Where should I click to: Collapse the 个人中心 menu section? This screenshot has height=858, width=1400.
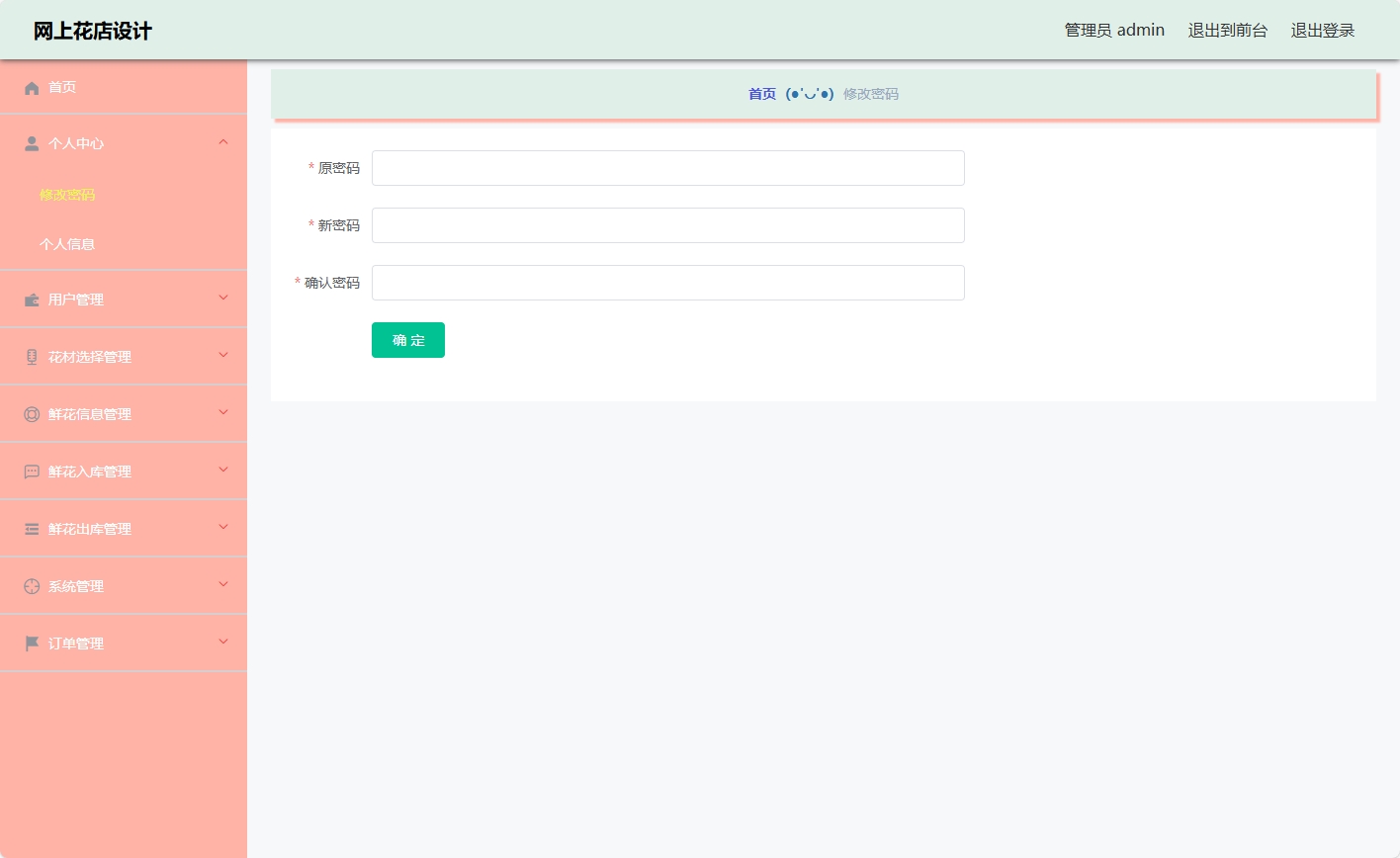(222, 142)
